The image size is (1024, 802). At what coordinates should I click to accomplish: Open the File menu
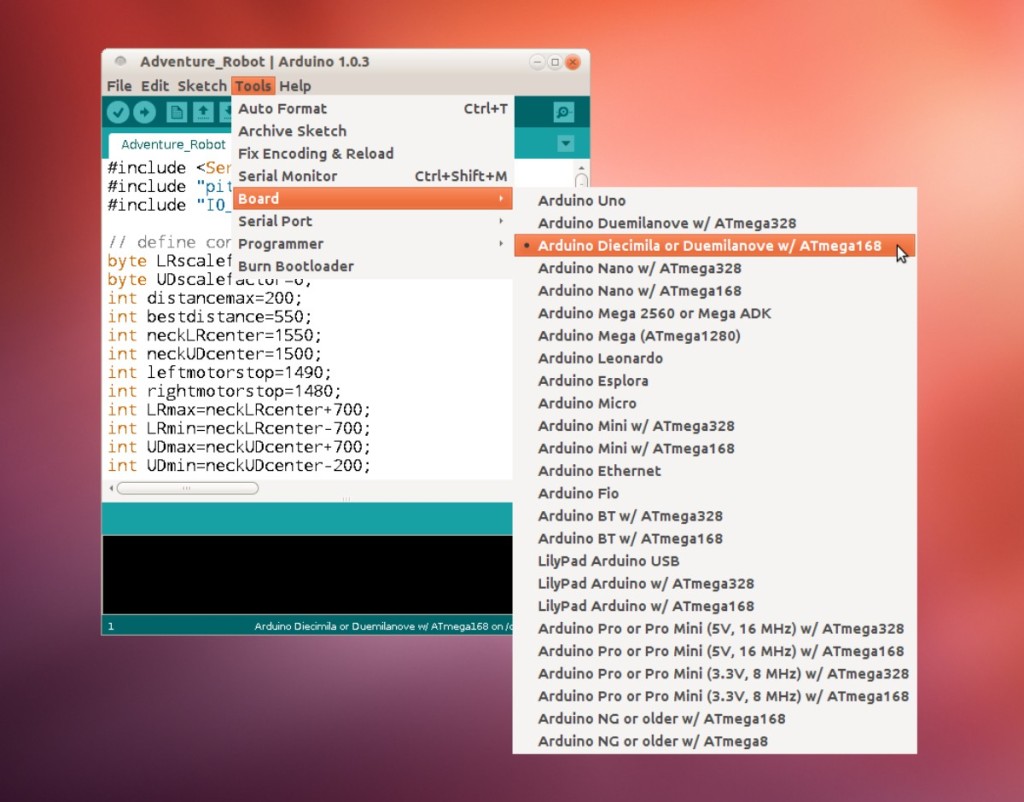click(119, 86)
